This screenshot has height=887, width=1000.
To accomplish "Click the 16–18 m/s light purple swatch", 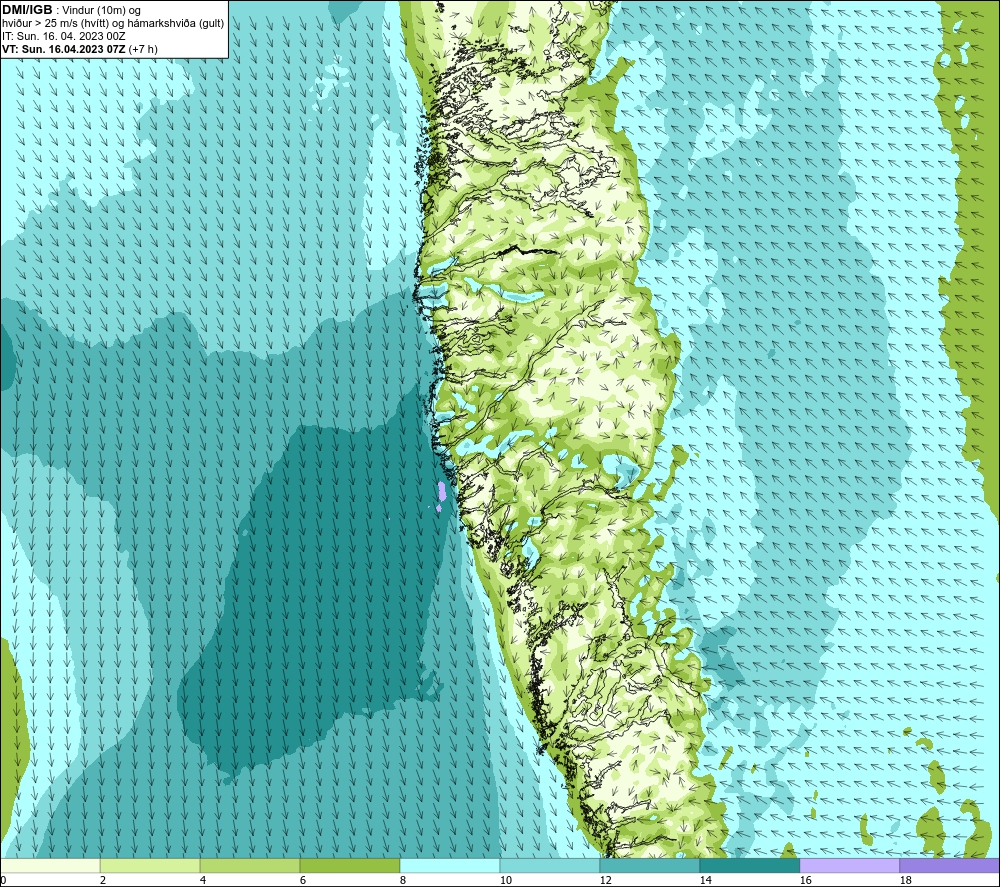I will (x=849, y=865).
